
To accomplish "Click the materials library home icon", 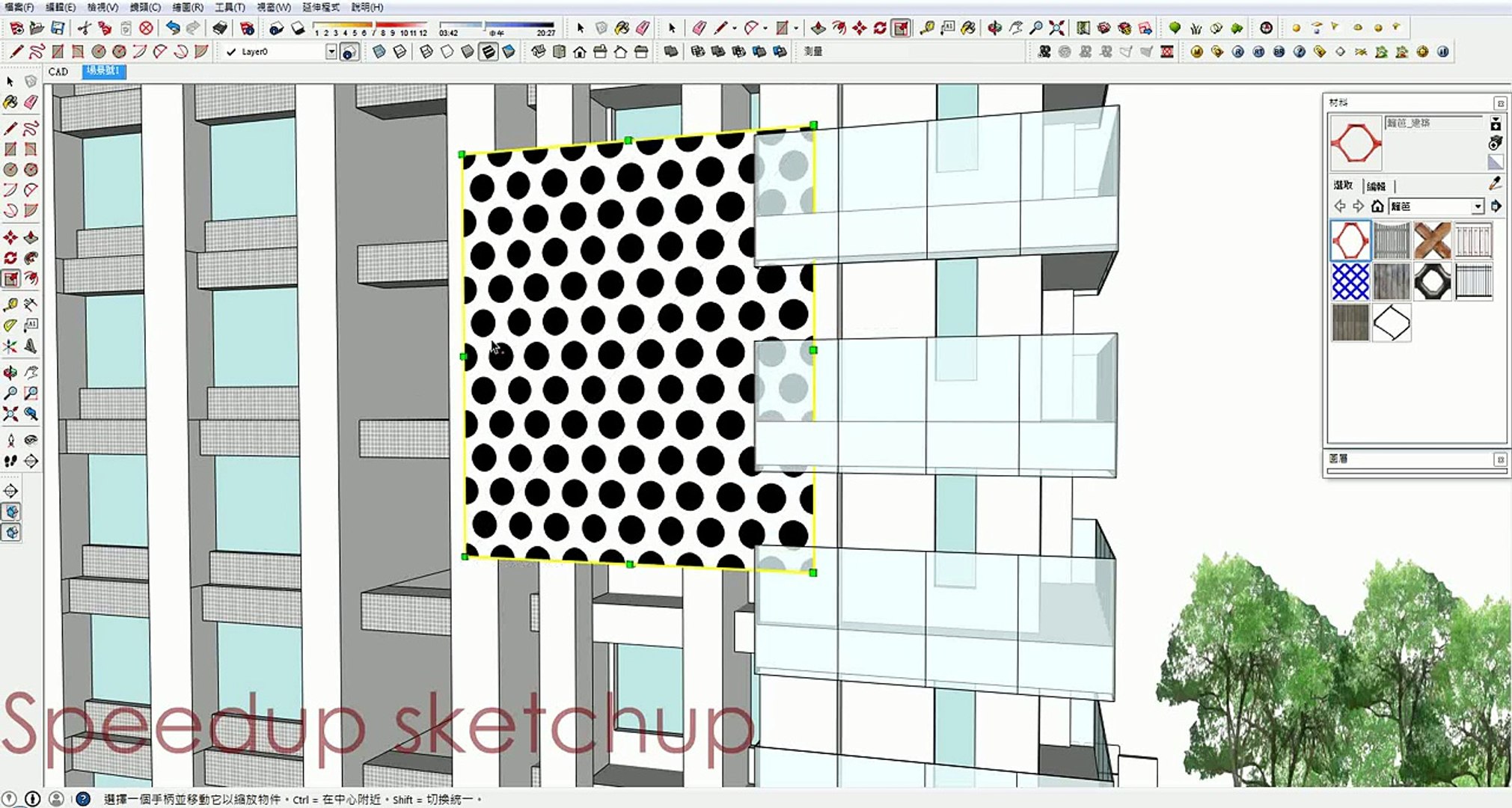I will point(1377,206).
